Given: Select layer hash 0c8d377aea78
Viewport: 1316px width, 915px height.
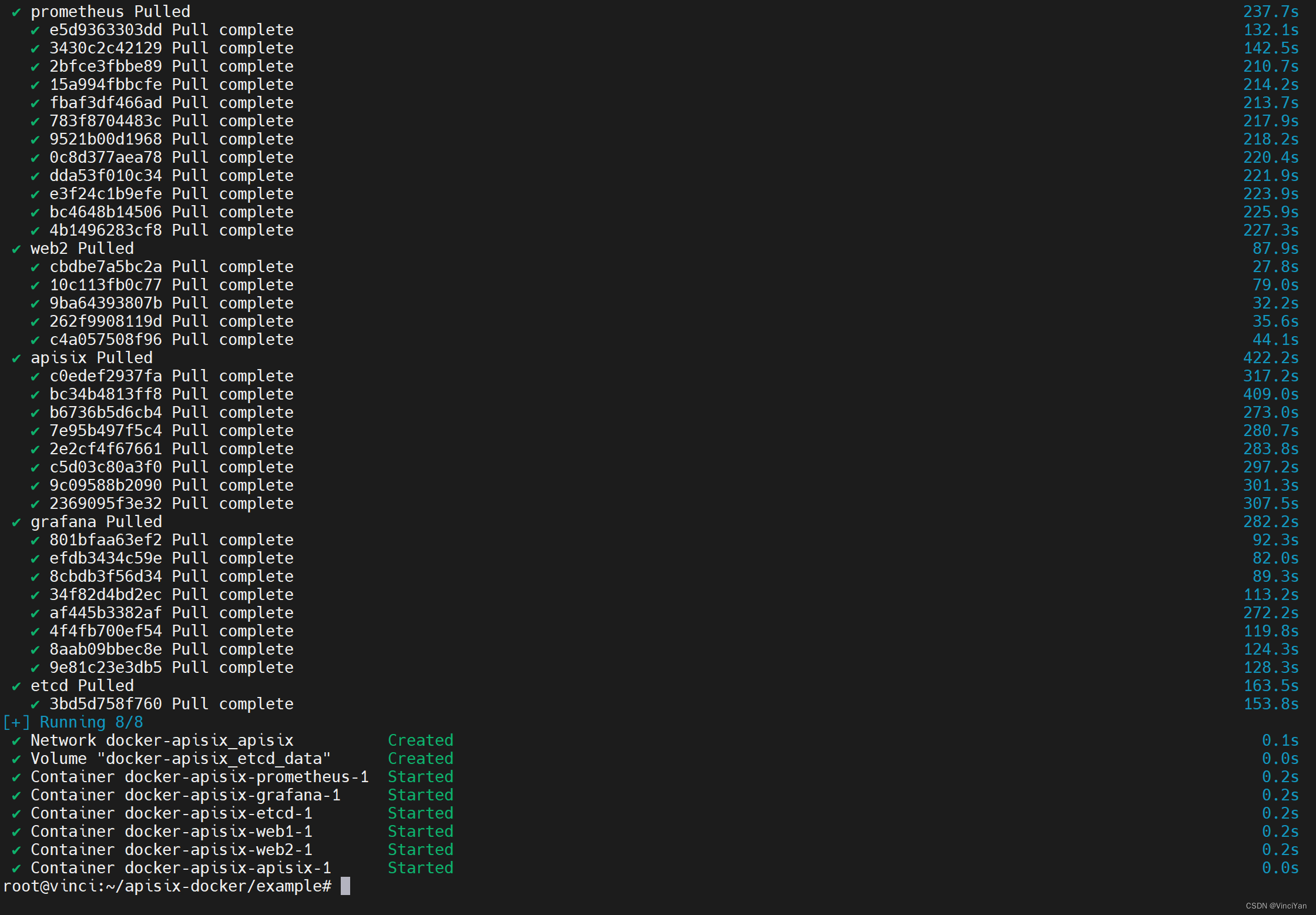Looking at the screenshot, I should (106, 157).
